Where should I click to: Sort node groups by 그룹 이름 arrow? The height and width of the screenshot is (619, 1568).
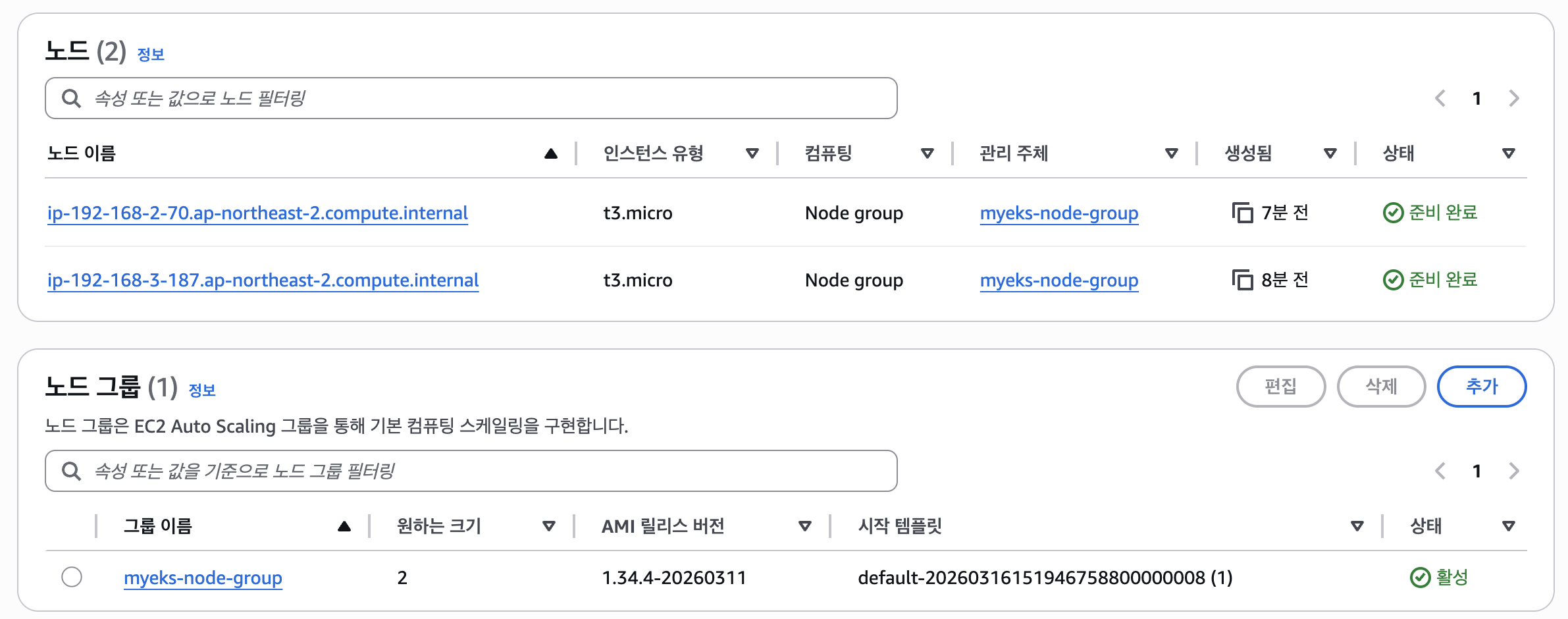(x=344, y=527)
